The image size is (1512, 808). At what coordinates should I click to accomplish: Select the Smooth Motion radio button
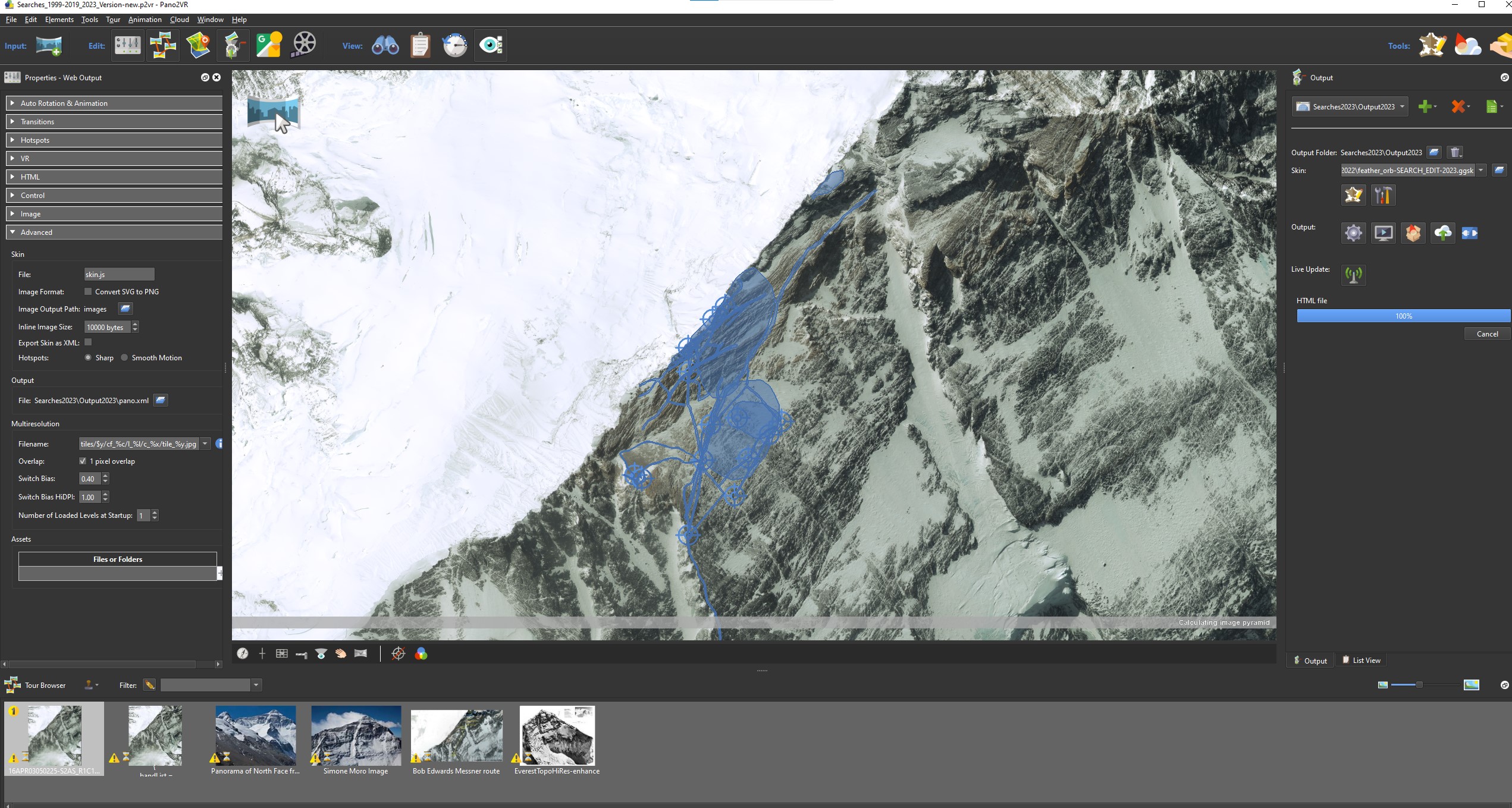point(124,357)
